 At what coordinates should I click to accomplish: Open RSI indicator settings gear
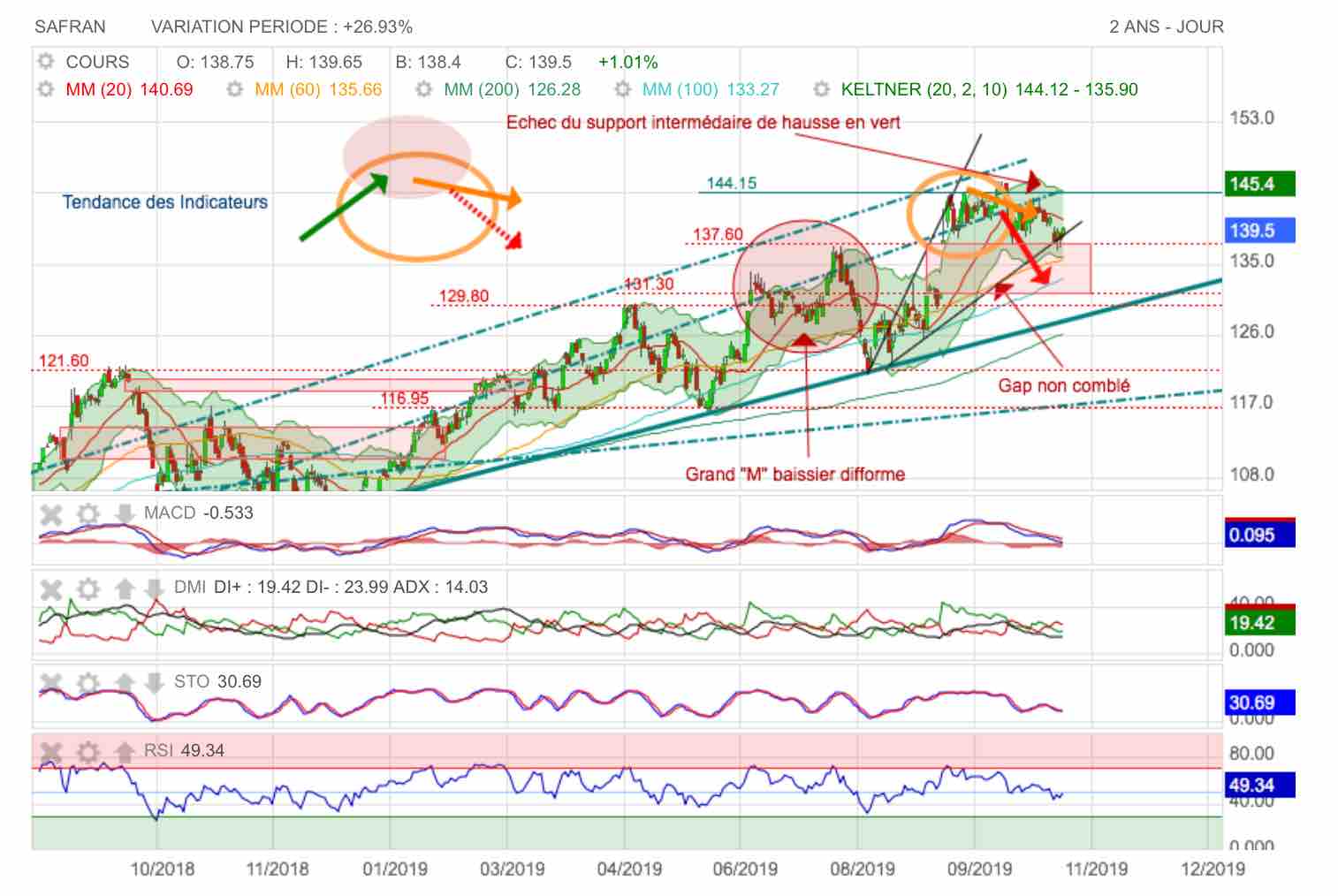(x=87, y=751)
